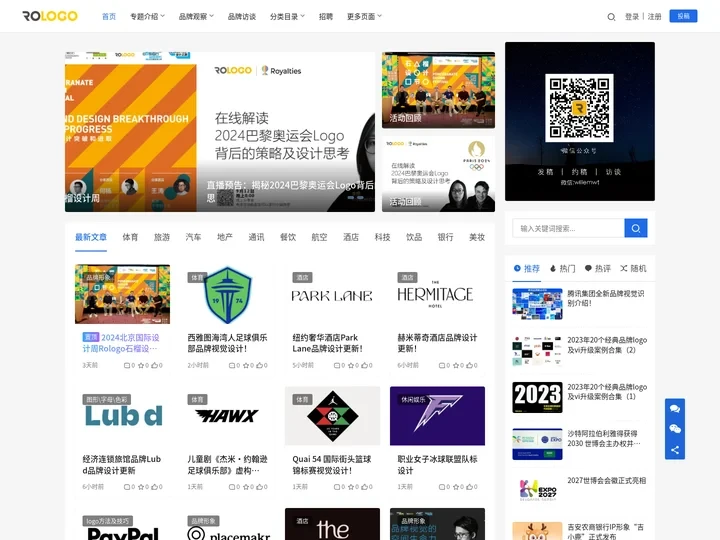This screenshot has height=540, width=720.
Task: Switch sidebar to 随机 tab
Action: coord(633,269)
